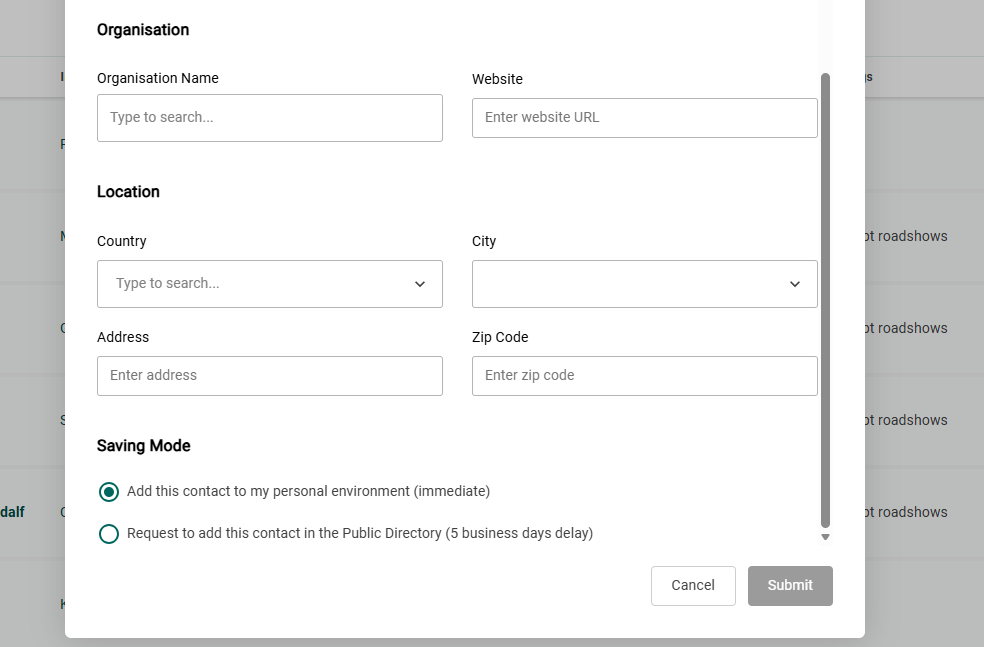Grab the dialog's vertical scrollbar thumb
The width and height of the screenshot is (984, 647).
click(x=825, y=300)
